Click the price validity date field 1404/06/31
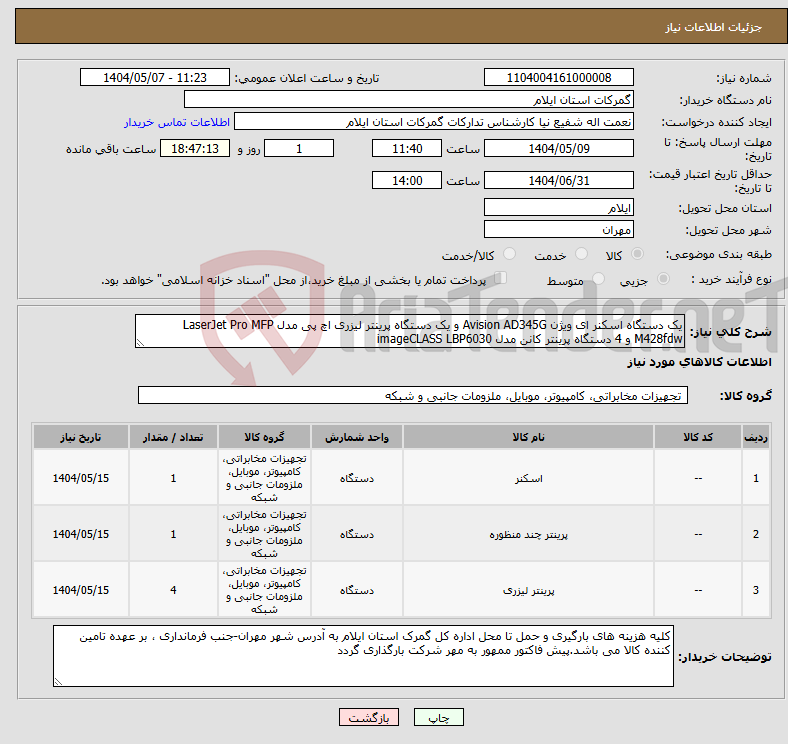The height and width of the screenshot is (744, 788). pyautogui.click(x=558, y=181)
